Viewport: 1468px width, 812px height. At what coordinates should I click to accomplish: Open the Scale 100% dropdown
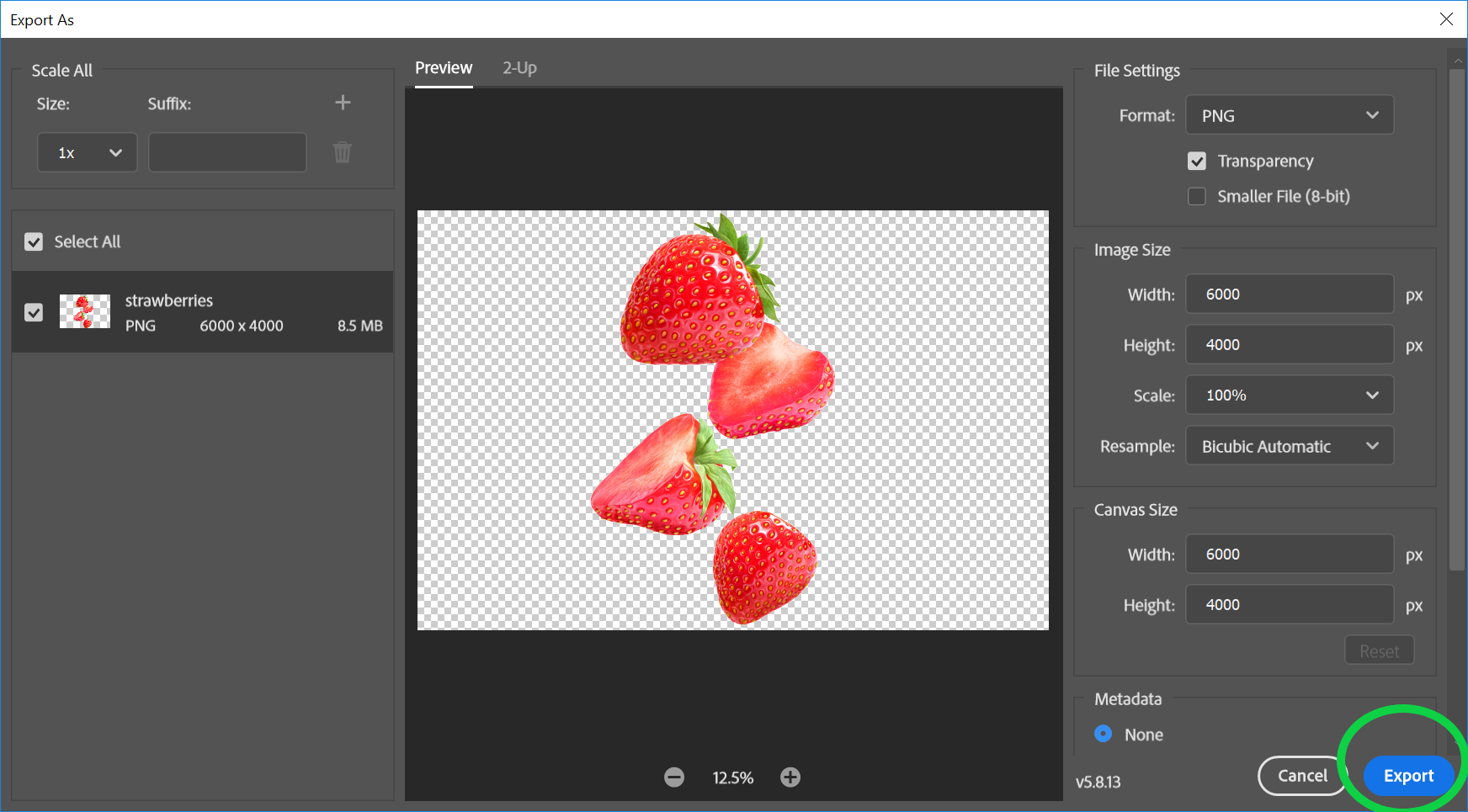click(1290, 395)
